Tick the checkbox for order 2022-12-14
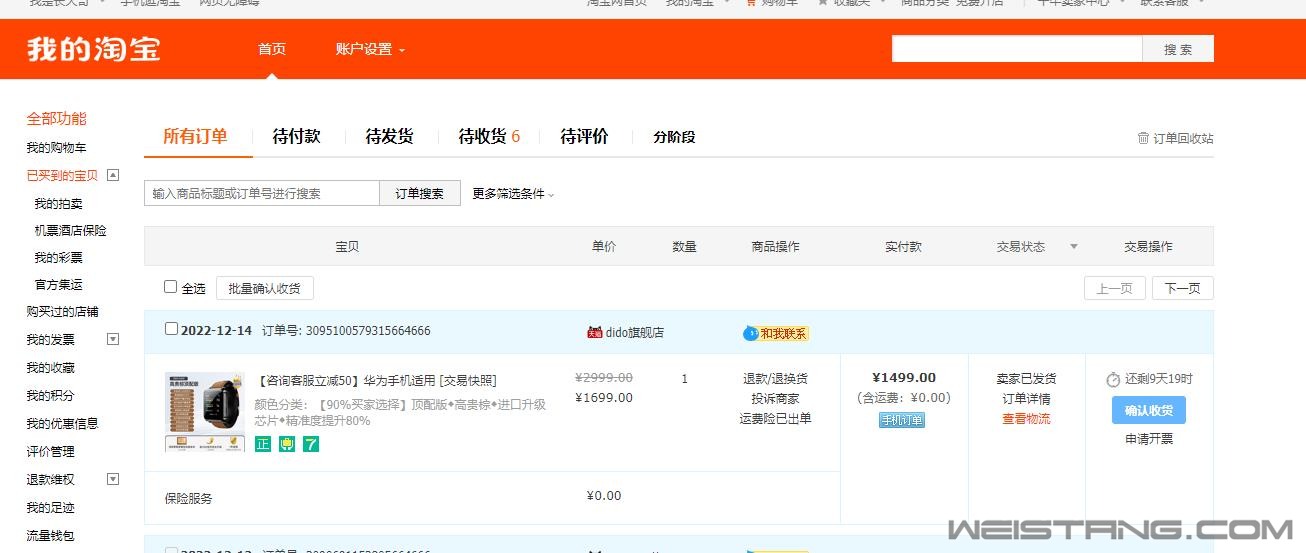Screen dimensions: 1306x553 [x=171, y=329]
